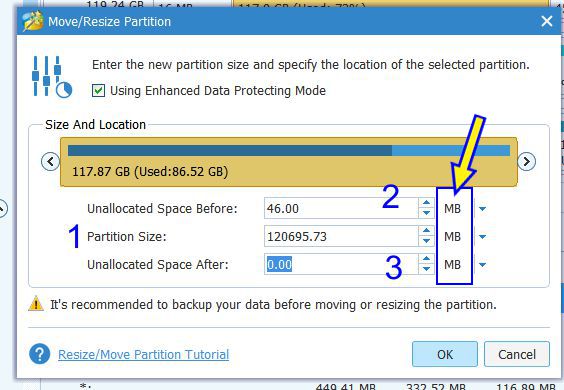
Task: Click the sliders partition resize icon
Action: point(51,76)
